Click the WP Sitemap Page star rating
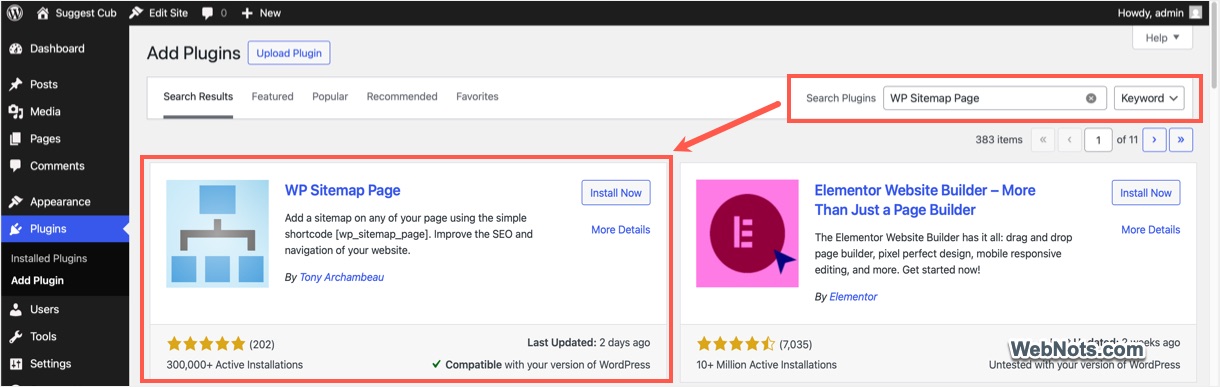This screenshot has width=1220, height=387. pos(205,343)
